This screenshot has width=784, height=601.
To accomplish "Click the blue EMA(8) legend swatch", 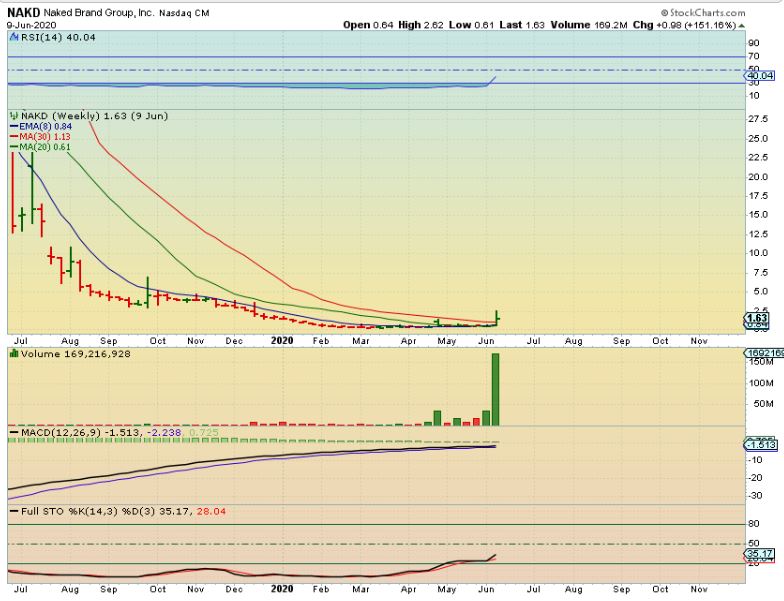I will click(x=14, y=126).
